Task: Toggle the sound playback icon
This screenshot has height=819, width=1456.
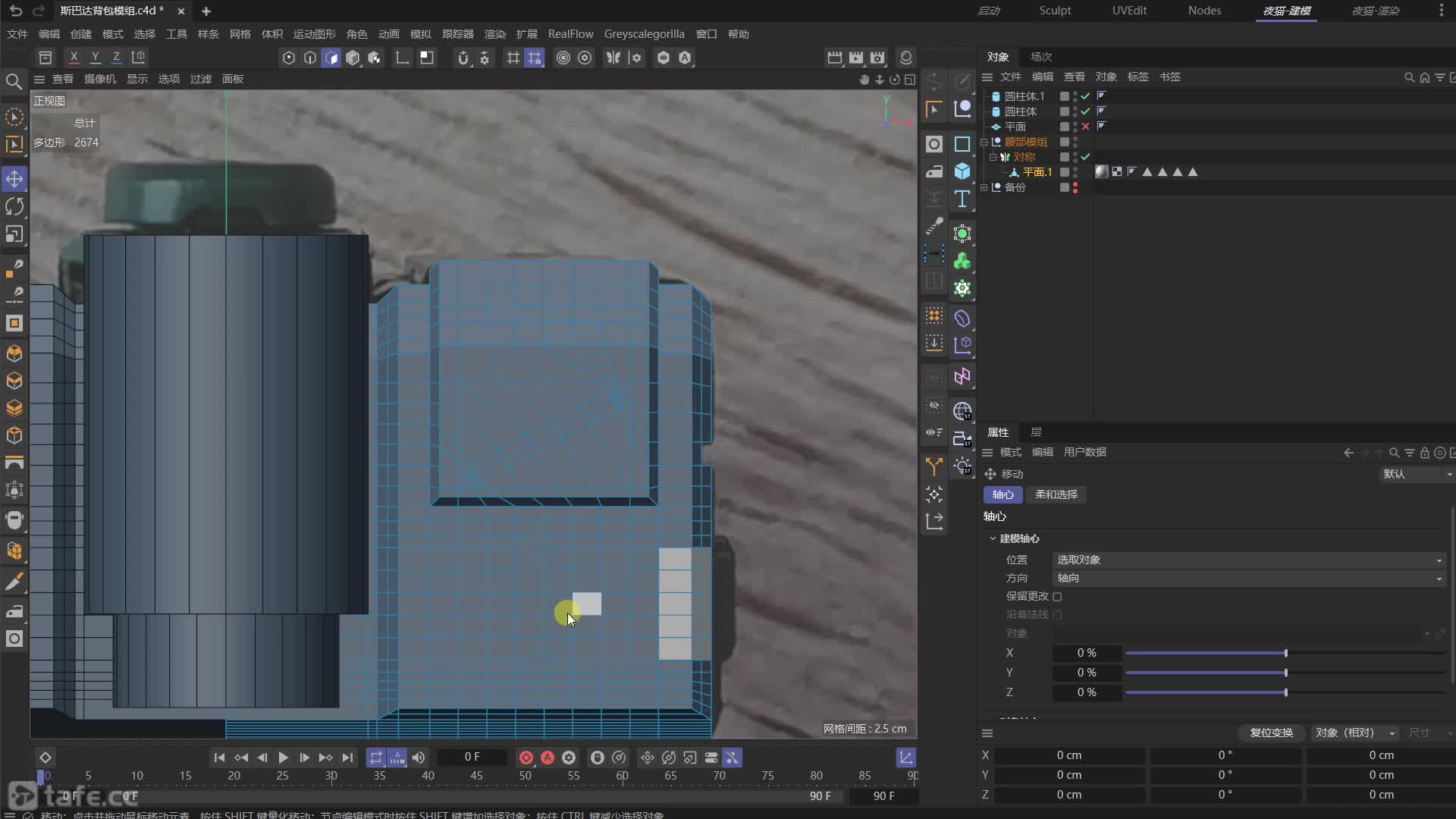Action: [419, 758]
